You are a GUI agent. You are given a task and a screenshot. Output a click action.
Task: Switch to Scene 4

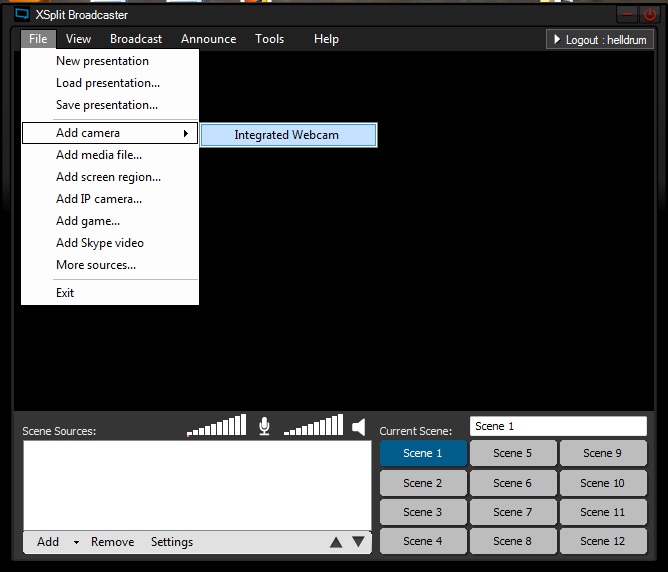coord(423,541)
